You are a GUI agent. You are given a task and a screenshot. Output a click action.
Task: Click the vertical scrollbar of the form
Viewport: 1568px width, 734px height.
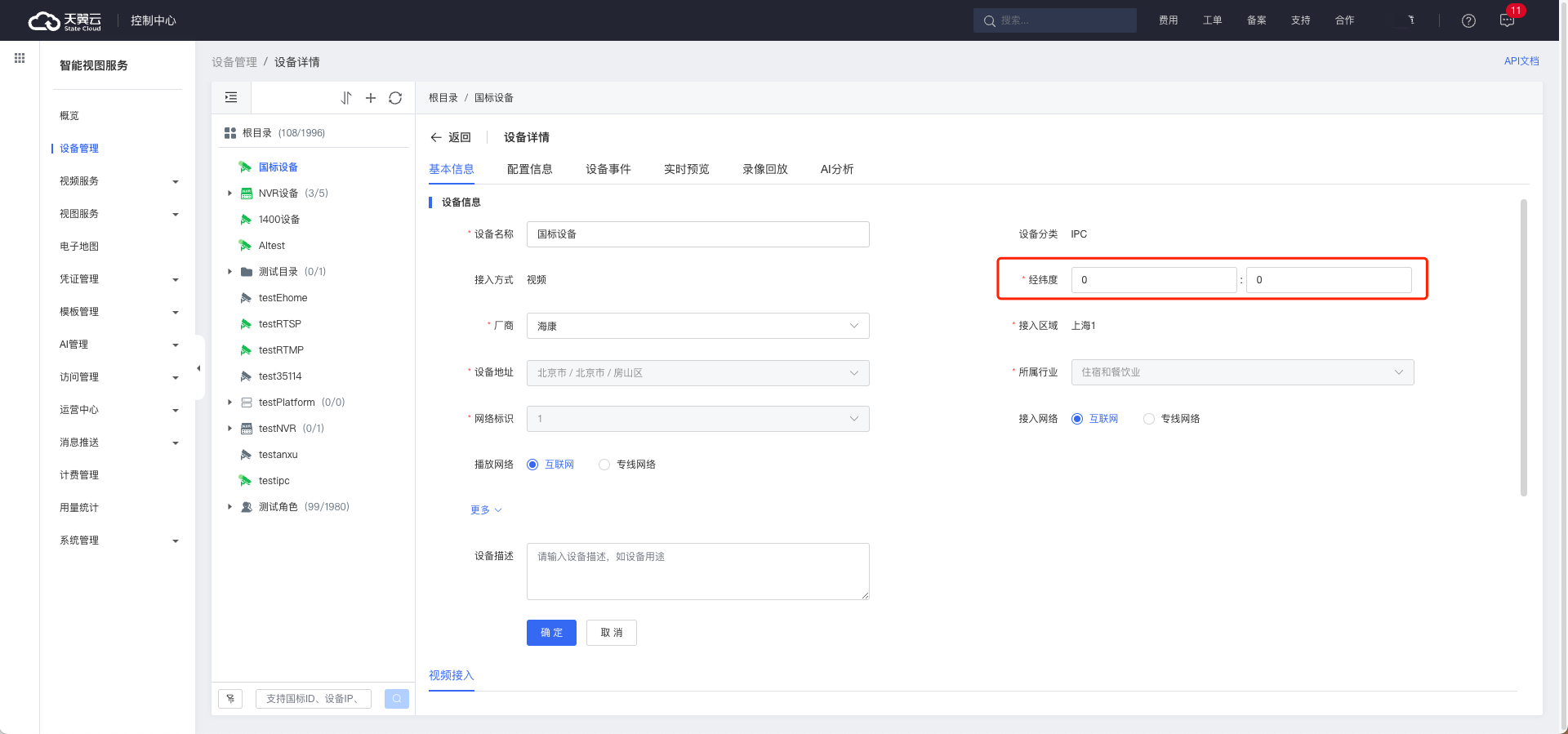pos(1524,348)
